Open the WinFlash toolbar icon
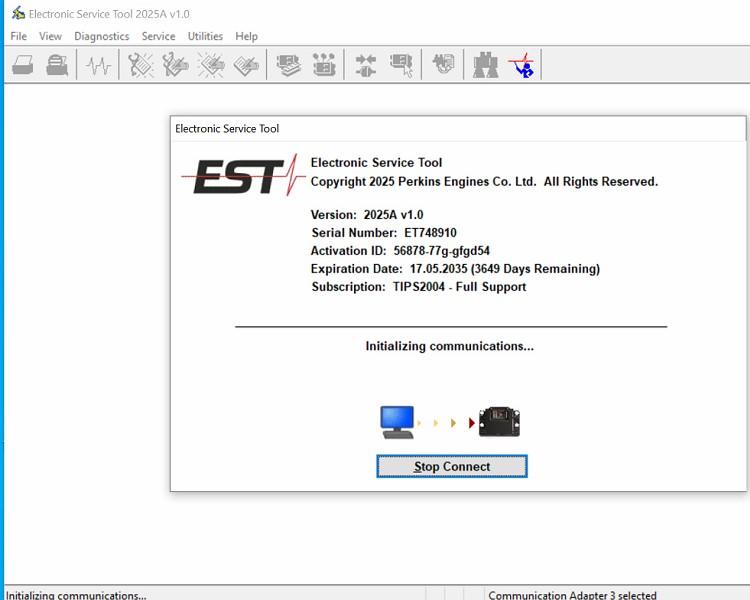Screen dimensions: 750x600 (x=443, y=66)
